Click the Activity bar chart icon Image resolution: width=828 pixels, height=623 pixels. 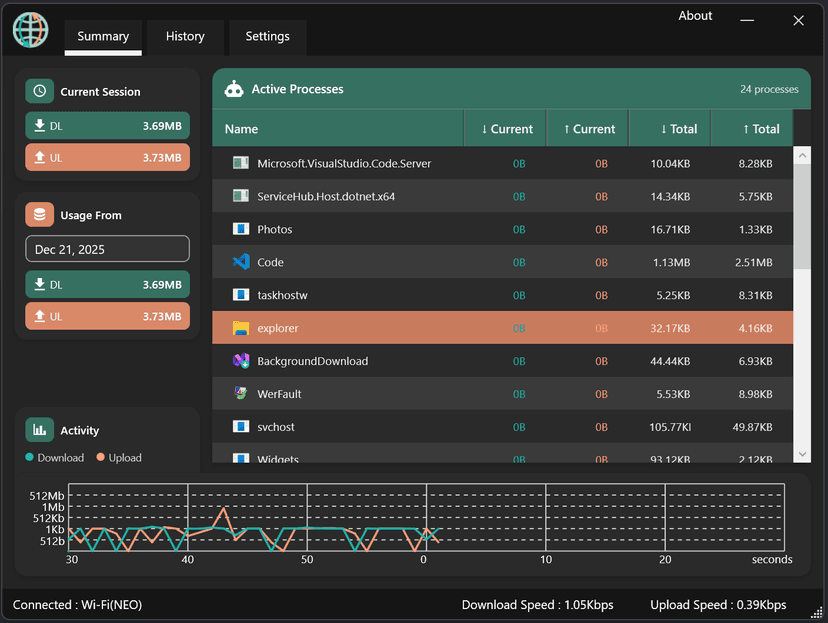coord(40,430)
